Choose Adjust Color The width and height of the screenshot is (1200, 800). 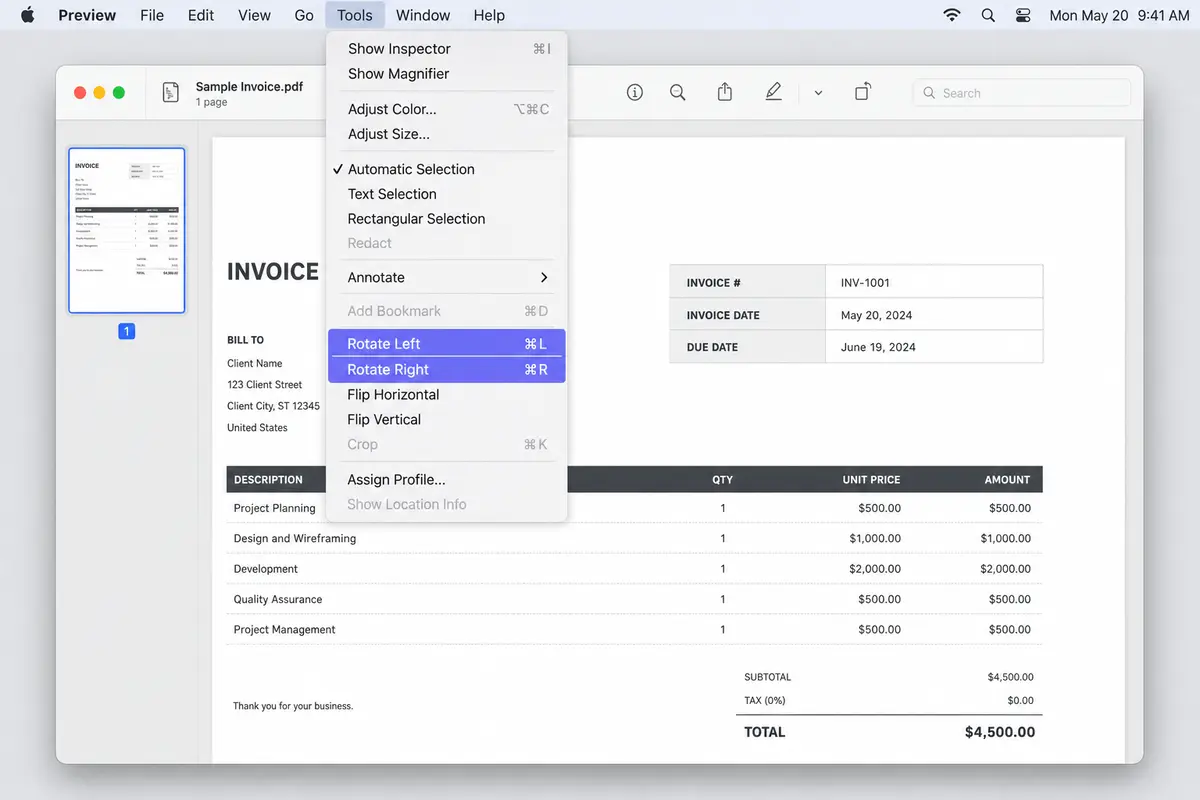(447, 109)
